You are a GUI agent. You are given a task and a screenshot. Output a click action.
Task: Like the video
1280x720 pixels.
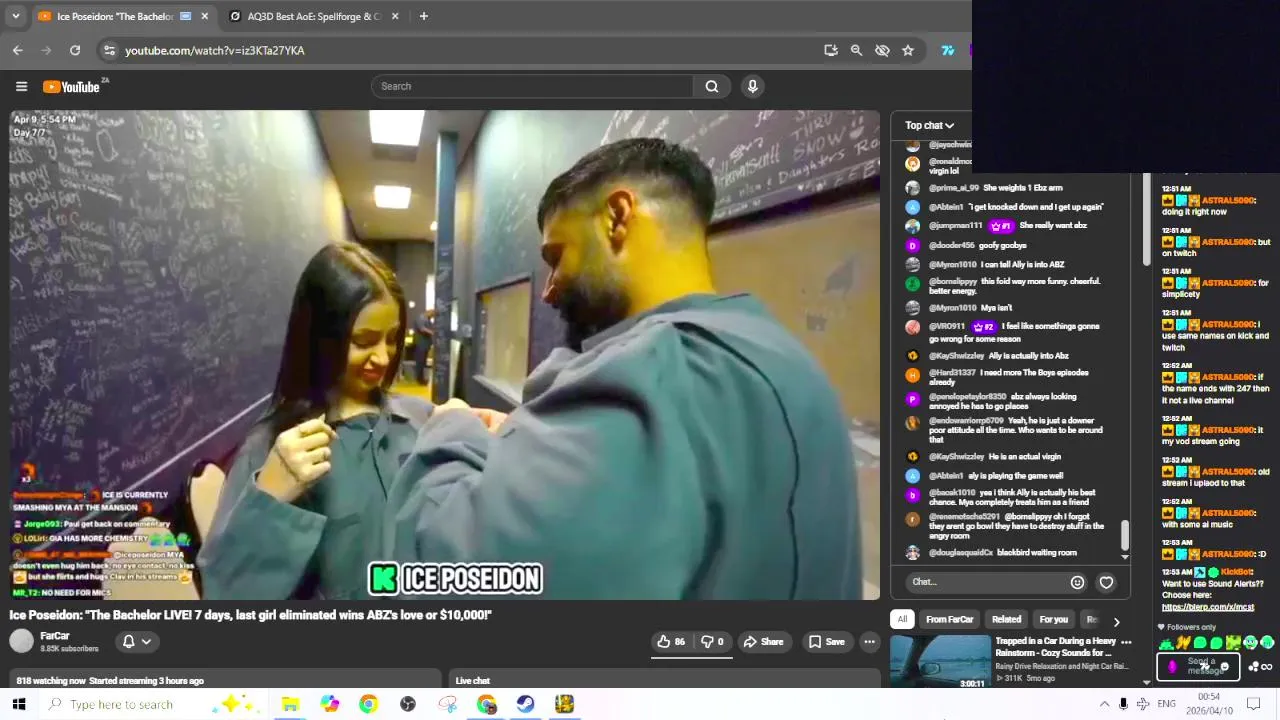(671, 642)
